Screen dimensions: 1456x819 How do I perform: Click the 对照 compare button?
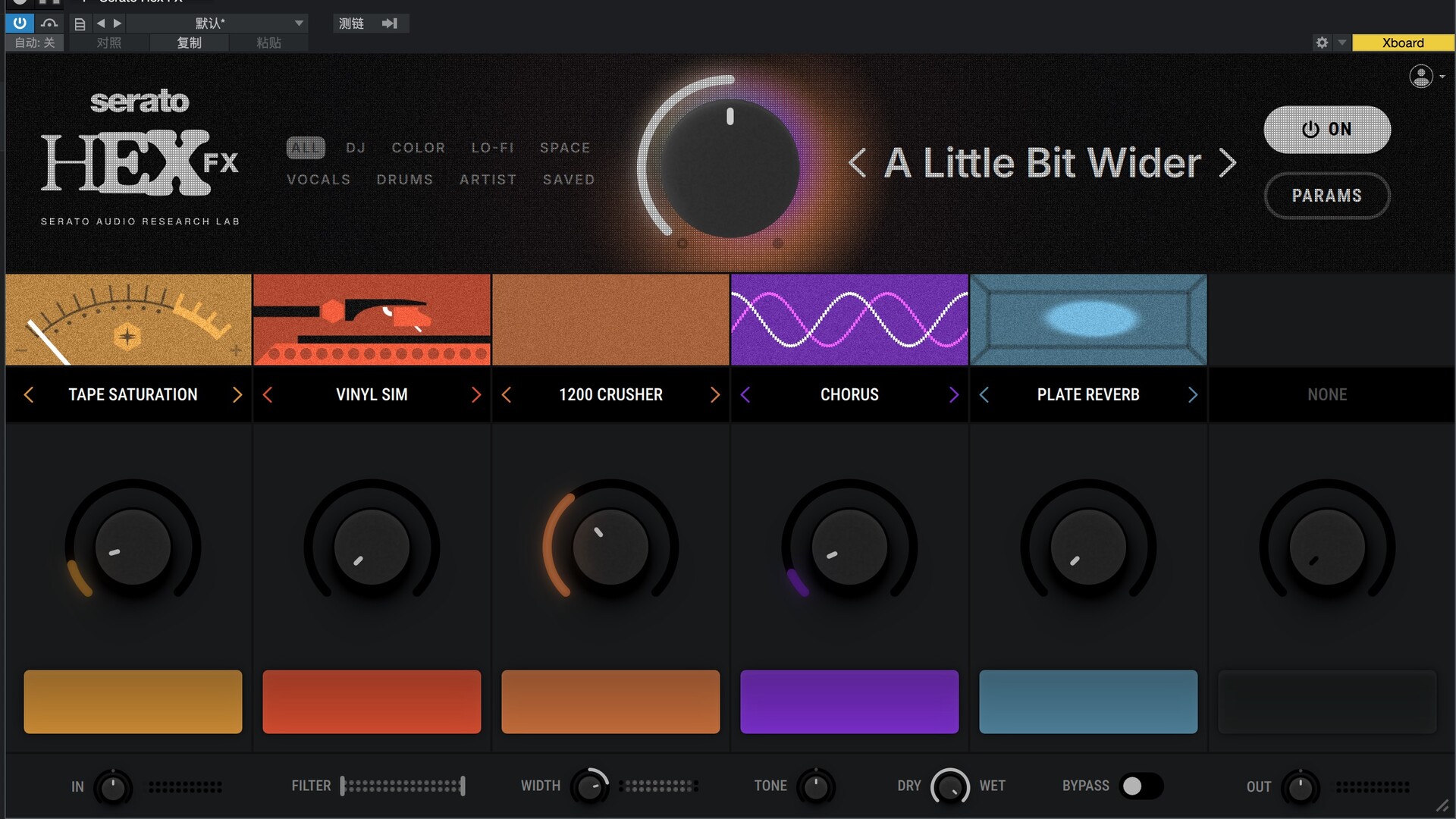point(108,43)
